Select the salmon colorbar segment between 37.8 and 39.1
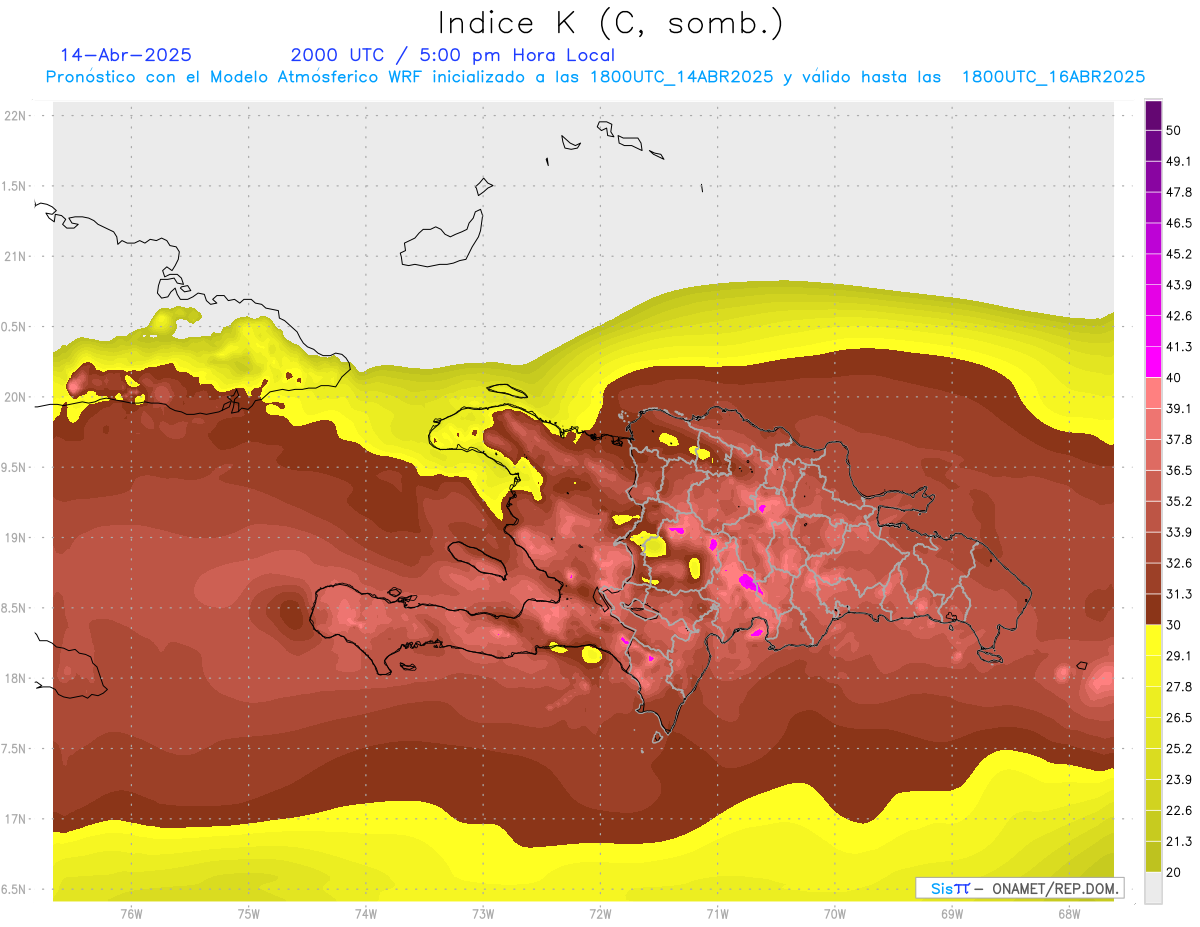This screenshot has width=1200, height=927. point(1153,424)
